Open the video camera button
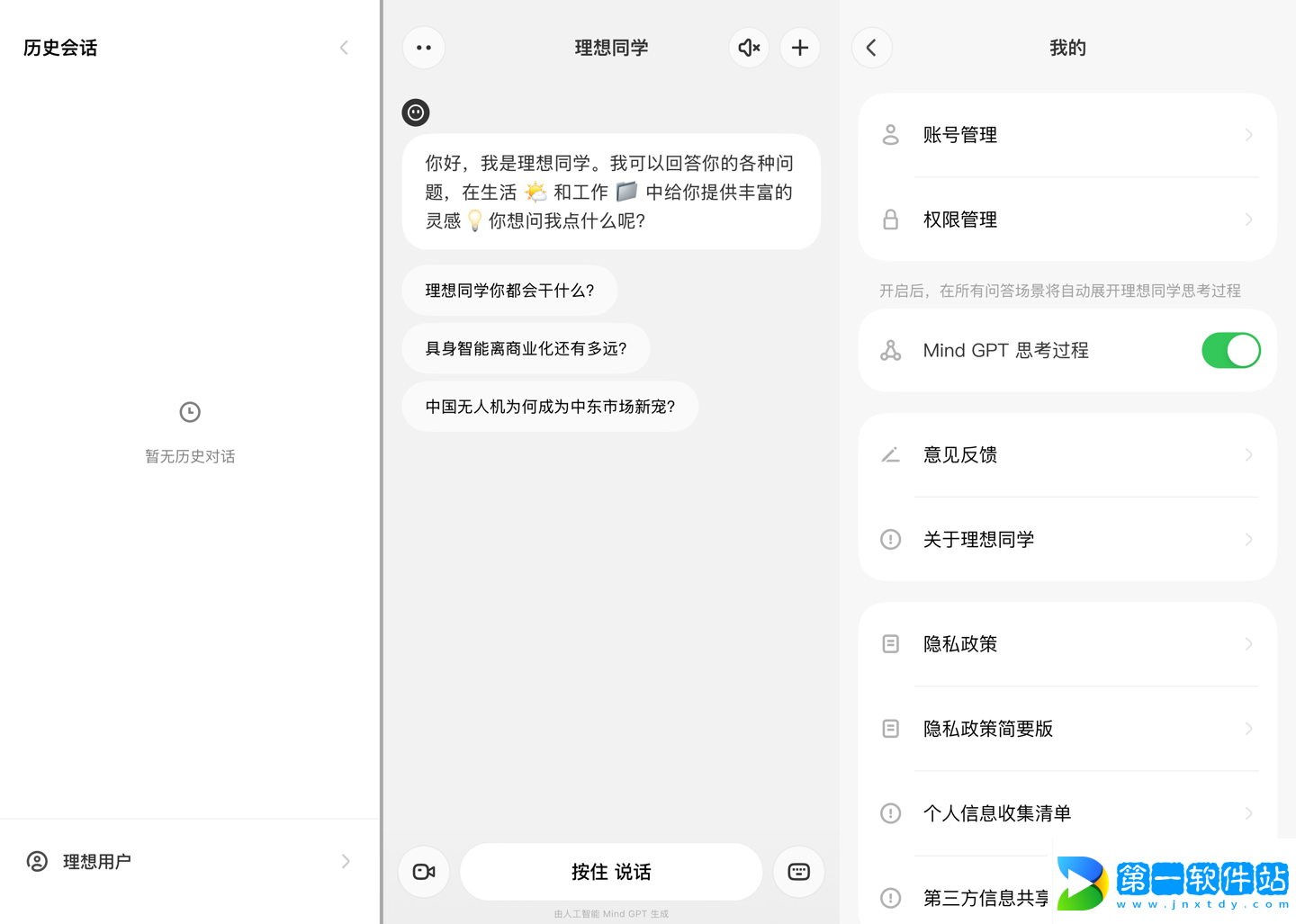 [x=424, y=872]
